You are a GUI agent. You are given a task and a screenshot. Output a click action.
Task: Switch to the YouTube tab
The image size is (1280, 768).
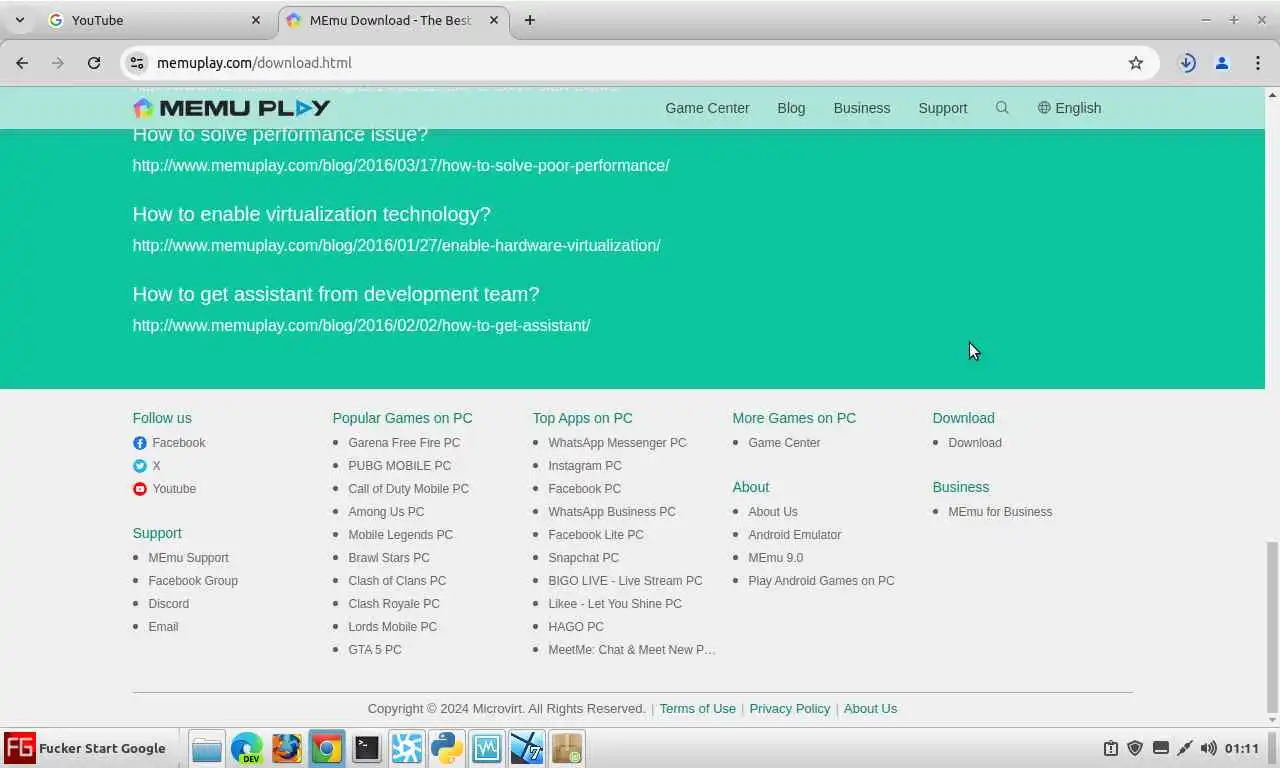click(155, 20)
